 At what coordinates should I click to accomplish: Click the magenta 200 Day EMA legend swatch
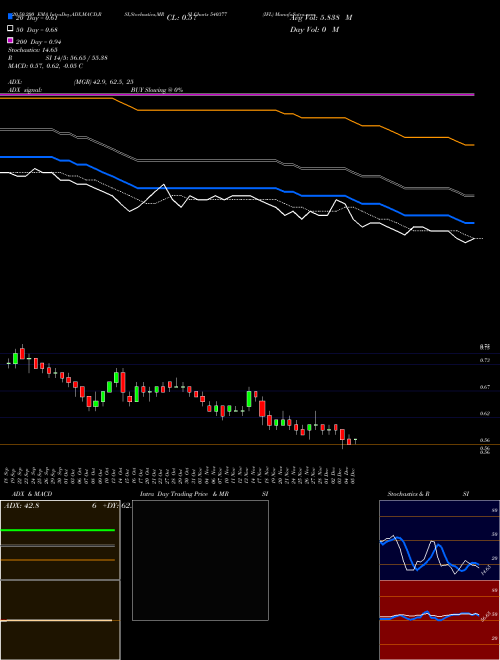coord(10,40)
